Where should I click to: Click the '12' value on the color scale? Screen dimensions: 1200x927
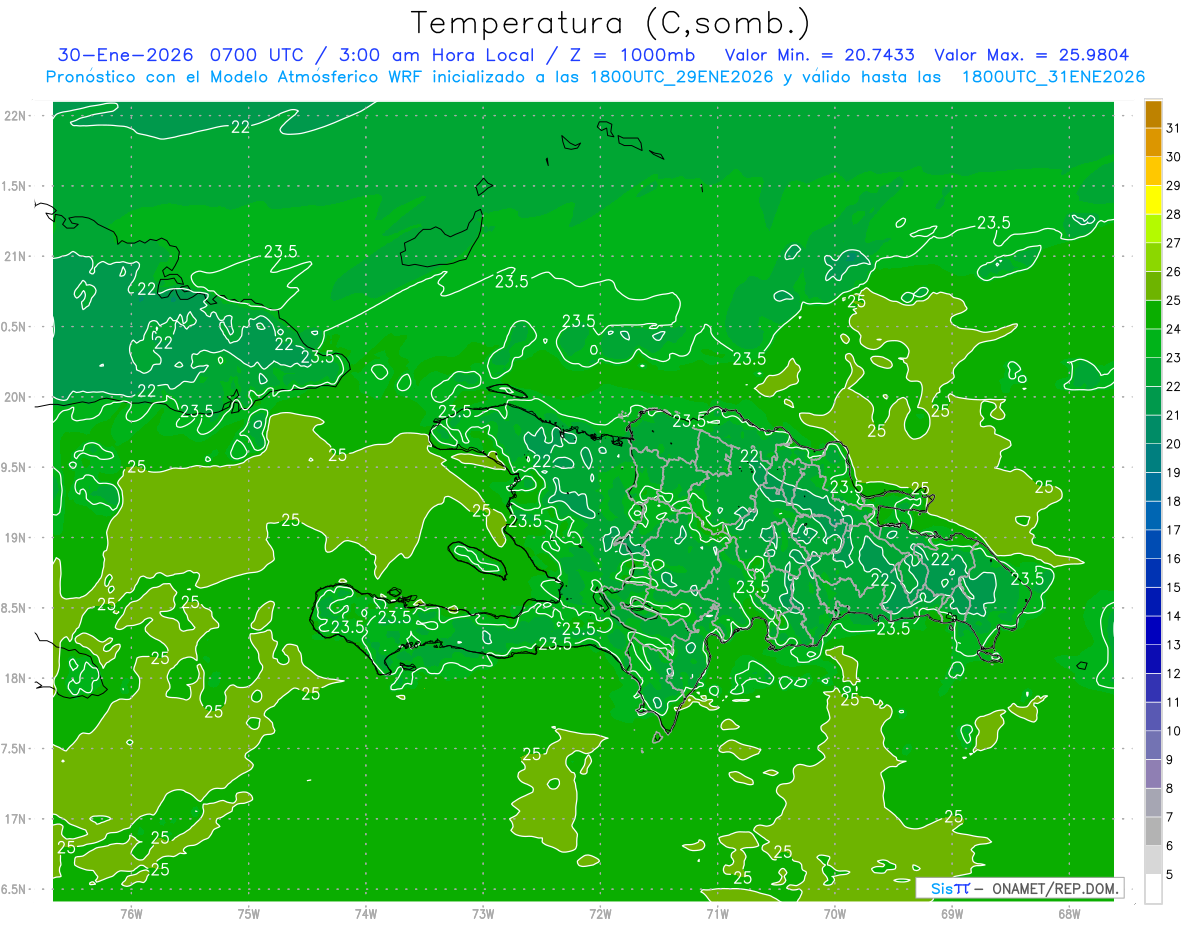point(1174,674)
